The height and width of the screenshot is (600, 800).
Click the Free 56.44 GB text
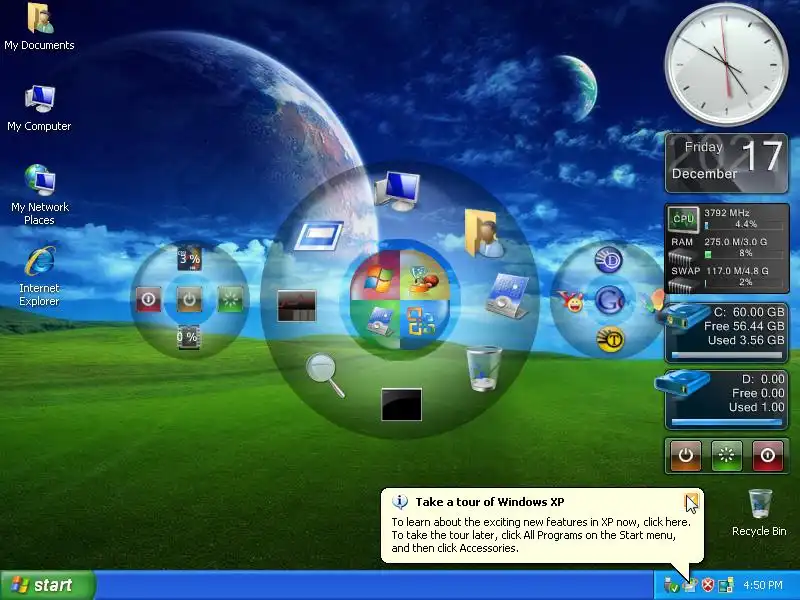click(x=744, y=326)
